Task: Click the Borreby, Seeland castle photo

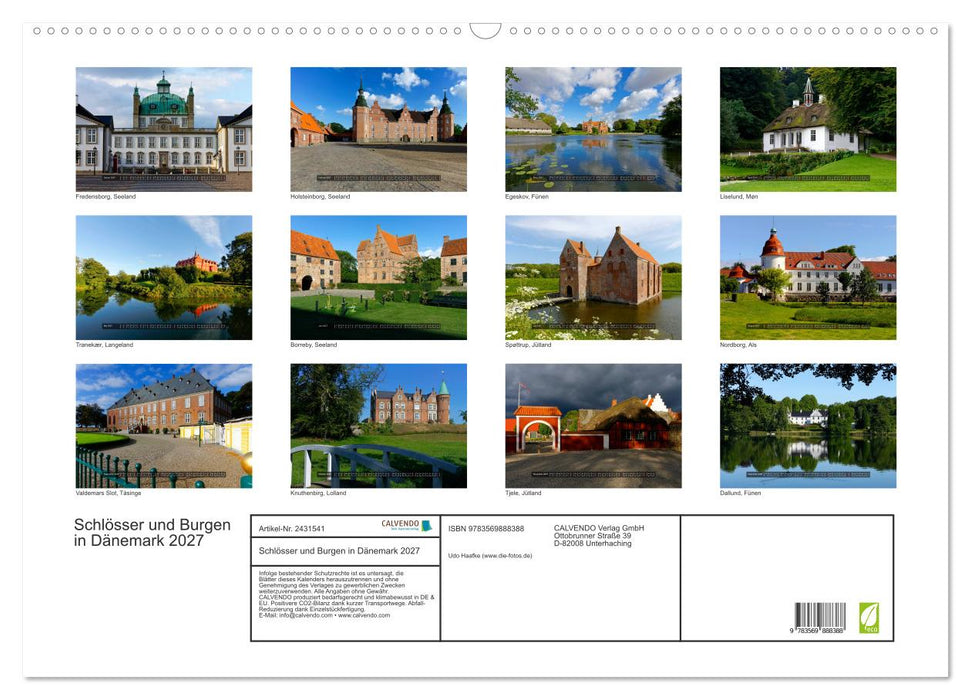Action: 378,278
